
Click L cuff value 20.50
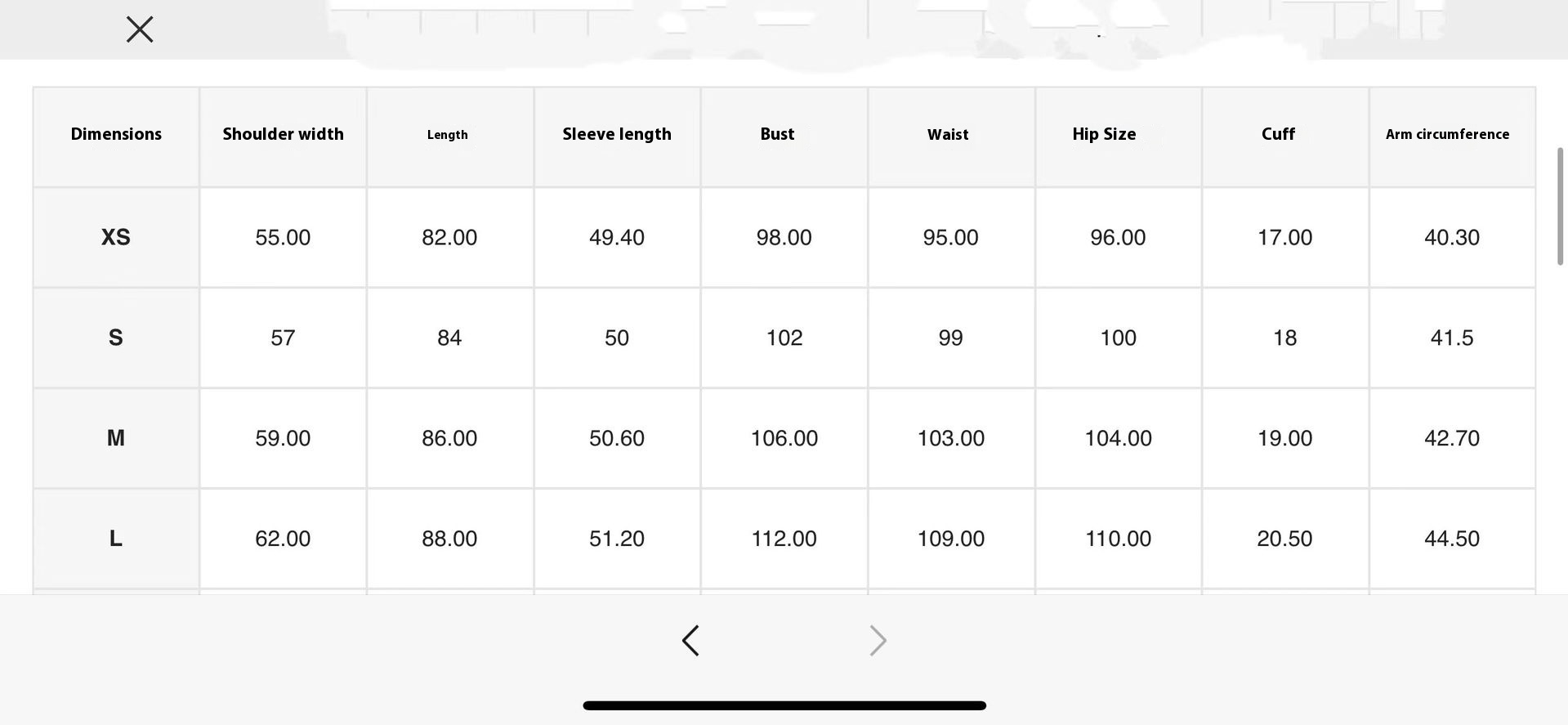(1284, 539)
